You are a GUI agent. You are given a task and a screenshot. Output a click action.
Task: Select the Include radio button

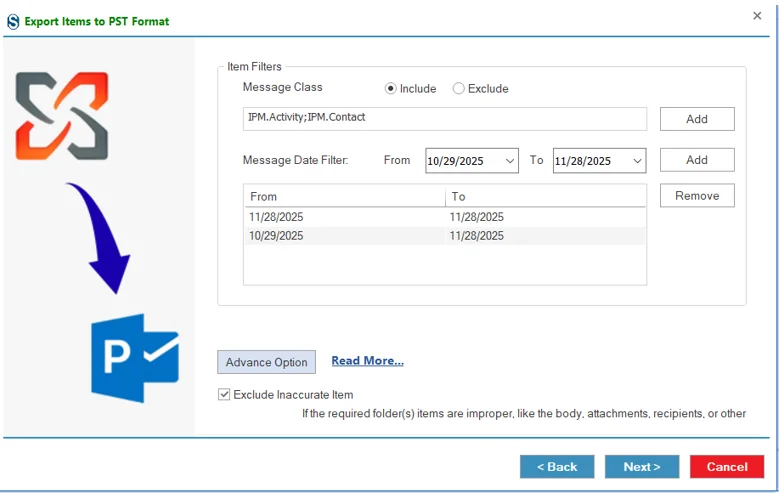[390, 88]
